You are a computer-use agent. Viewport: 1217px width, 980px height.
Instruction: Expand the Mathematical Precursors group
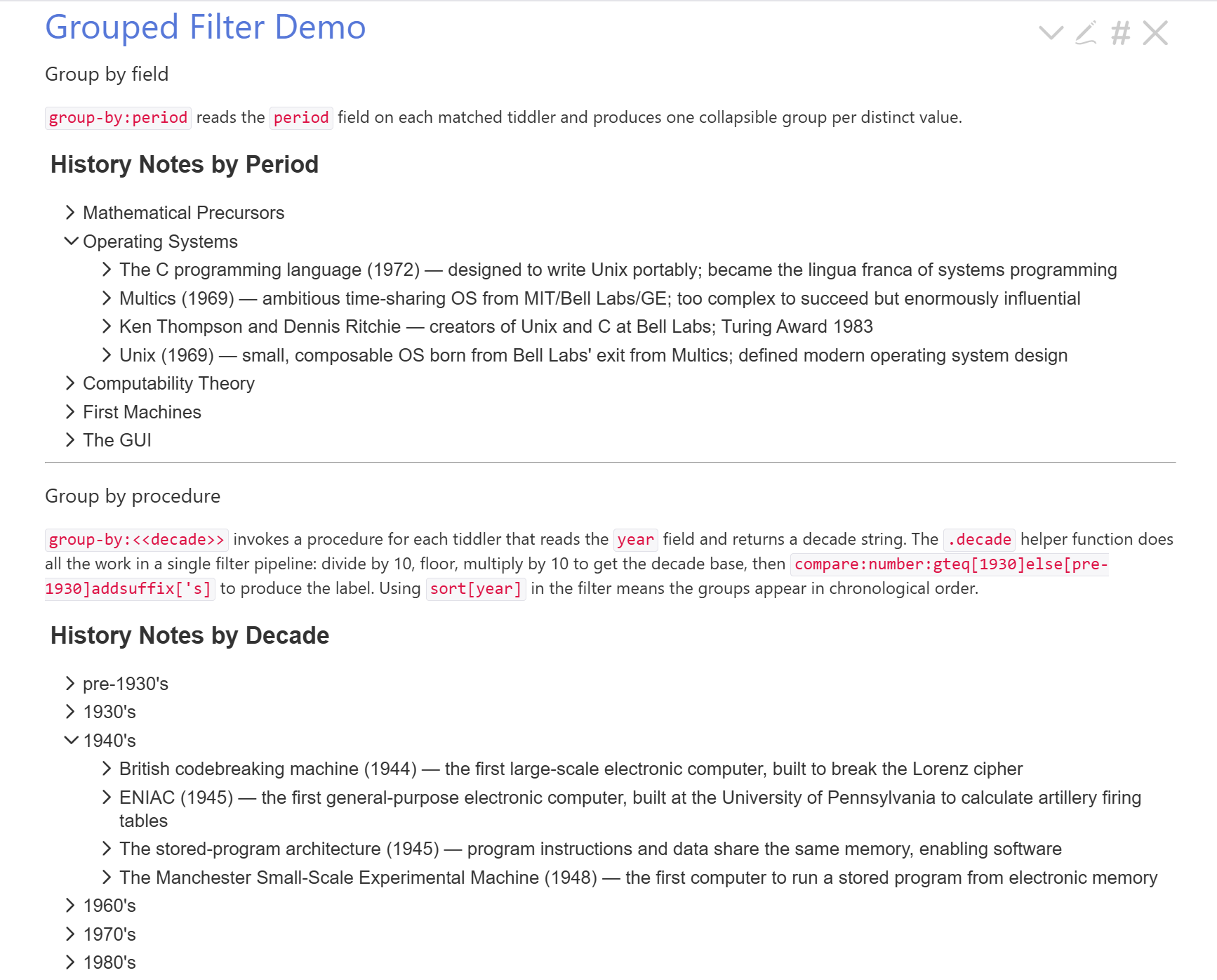[x=70, y=213]
